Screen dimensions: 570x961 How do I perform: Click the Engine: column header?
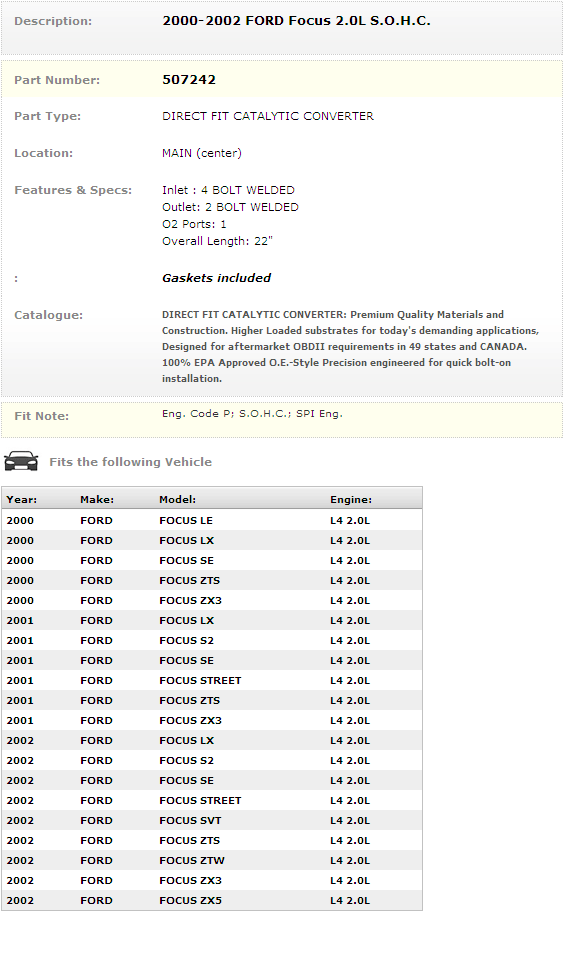click(x=351, y=499)
